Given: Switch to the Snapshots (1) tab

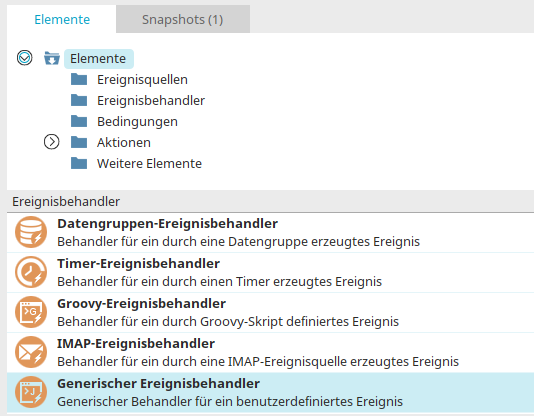Looking at the screenshot, I should click(183, 19).
